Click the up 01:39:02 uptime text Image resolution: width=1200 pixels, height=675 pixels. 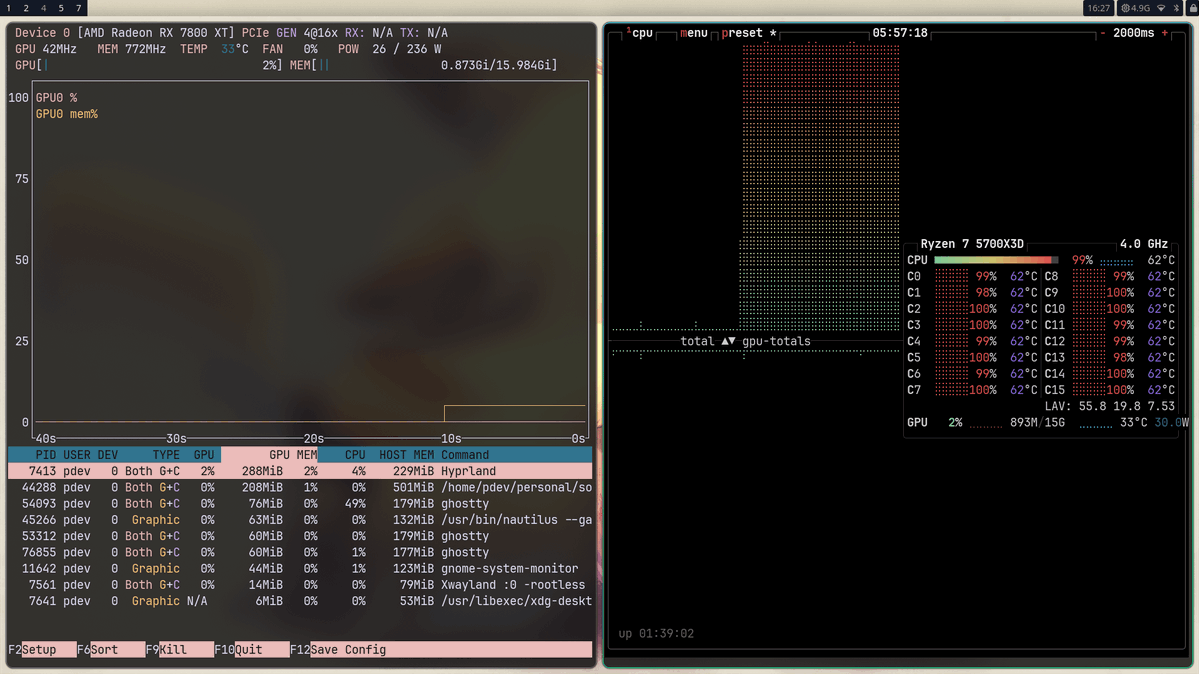[656, 634]
